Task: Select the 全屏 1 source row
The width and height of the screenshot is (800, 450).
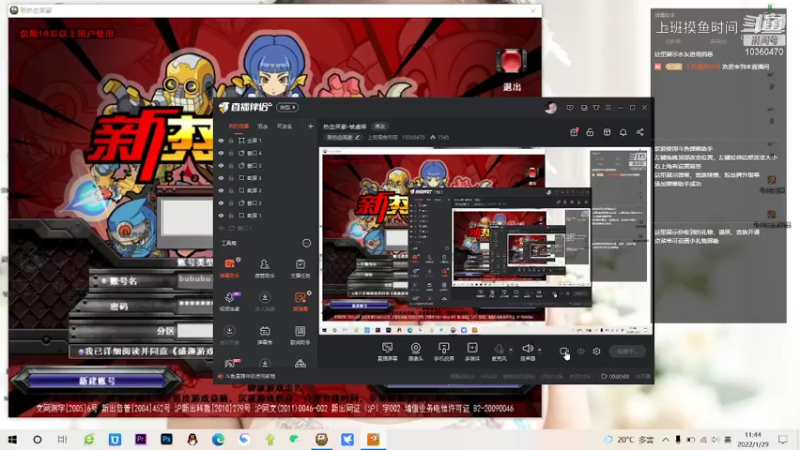Action: 265,140
